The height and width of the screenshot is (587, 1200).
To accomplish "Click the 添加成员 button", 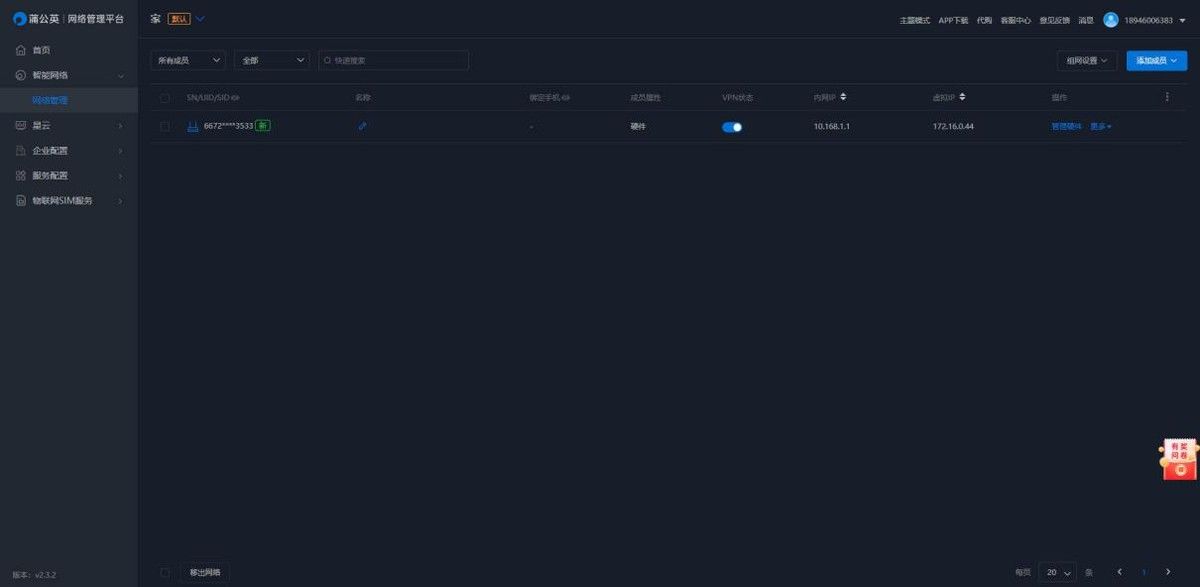I will pyautogui.click(x=1157, y=61).
